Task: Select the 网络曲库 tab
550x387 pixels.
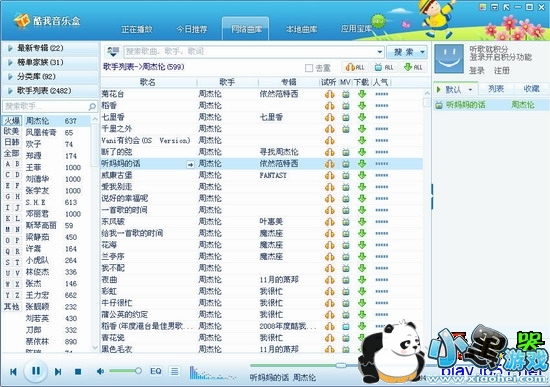Action: pyautogui.click(x=246, y=29)
